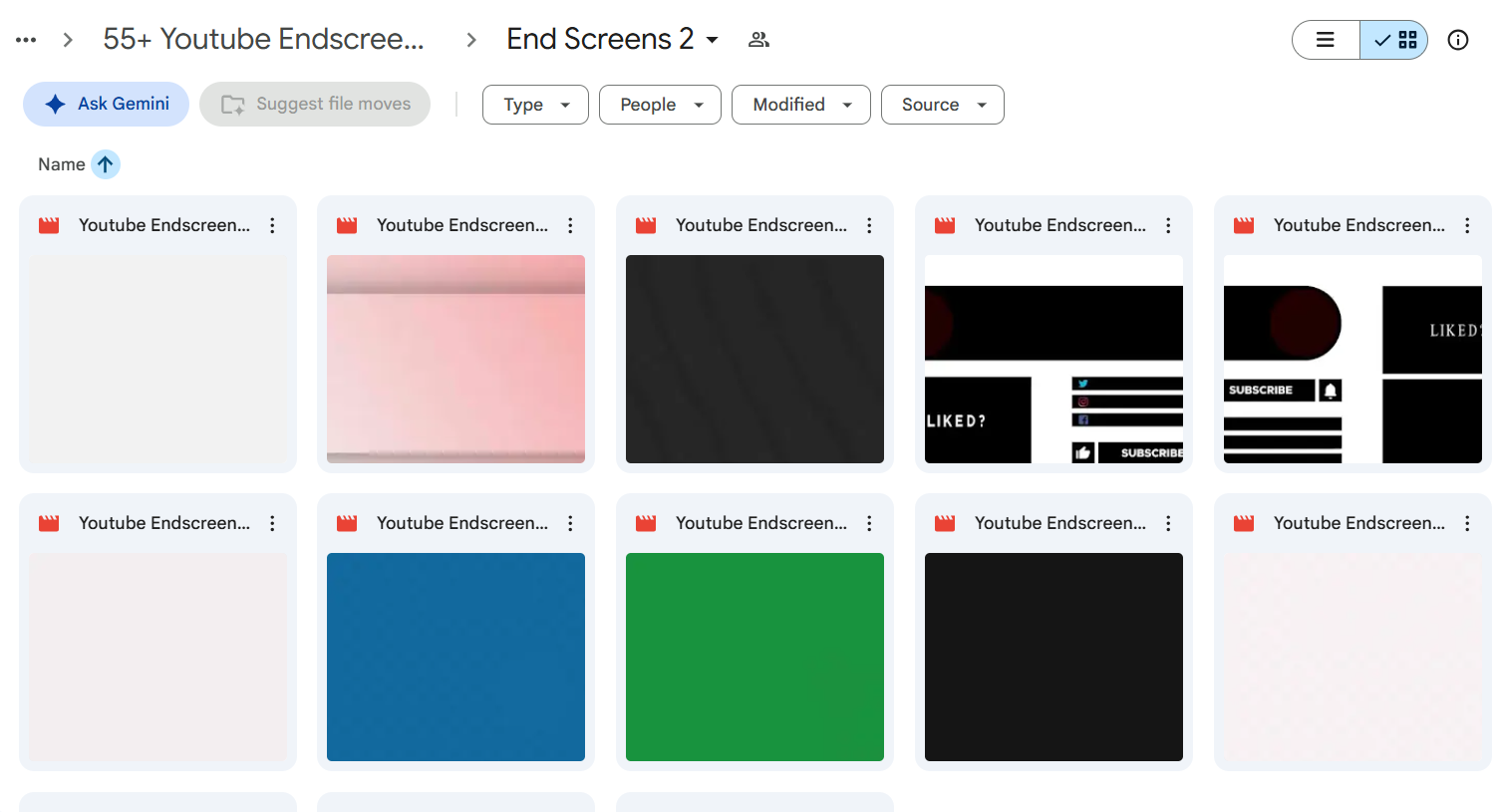
Task: Go to the 55+ Youtube Endscree... parent folder
Action: point(264,39)
